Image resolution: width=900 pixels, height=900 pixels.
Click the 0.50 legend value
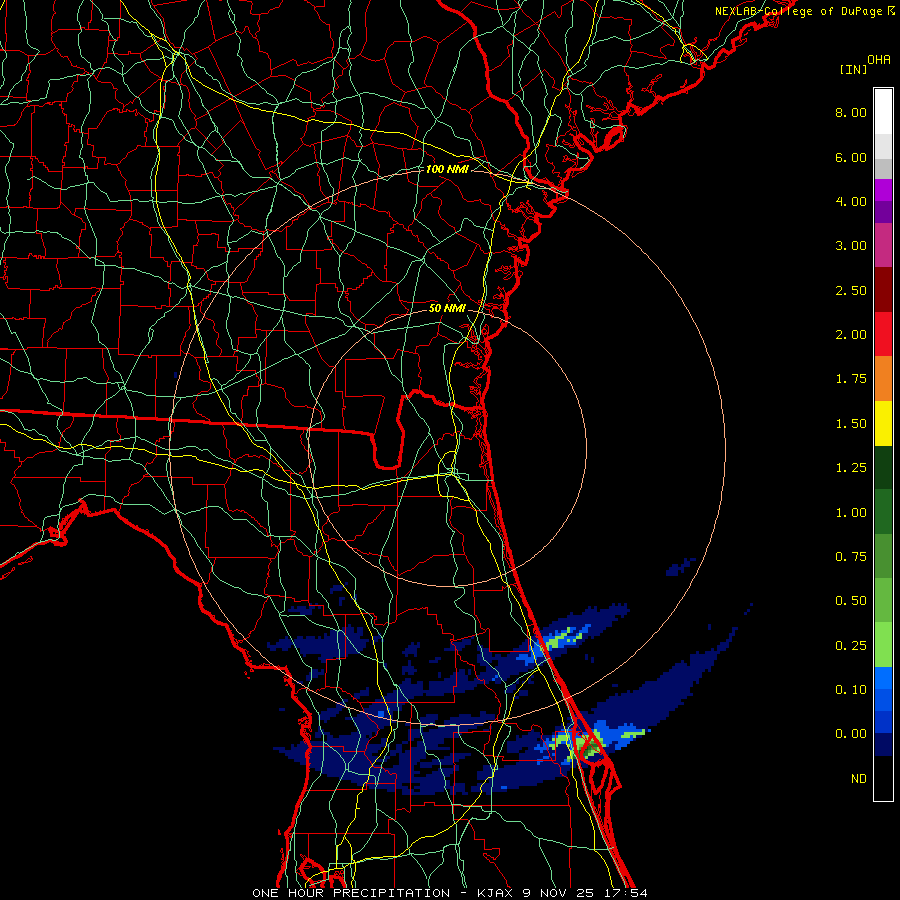coord(851,601)
